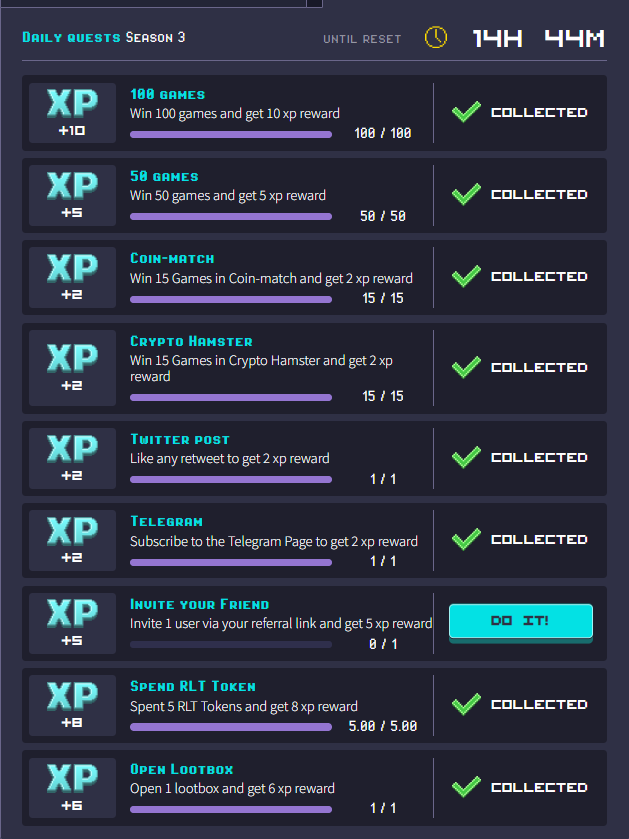Click the Twitter post quest title
The height and width of the screenshot is (839, 629).
pyautogui.click(x=180, y=439)
